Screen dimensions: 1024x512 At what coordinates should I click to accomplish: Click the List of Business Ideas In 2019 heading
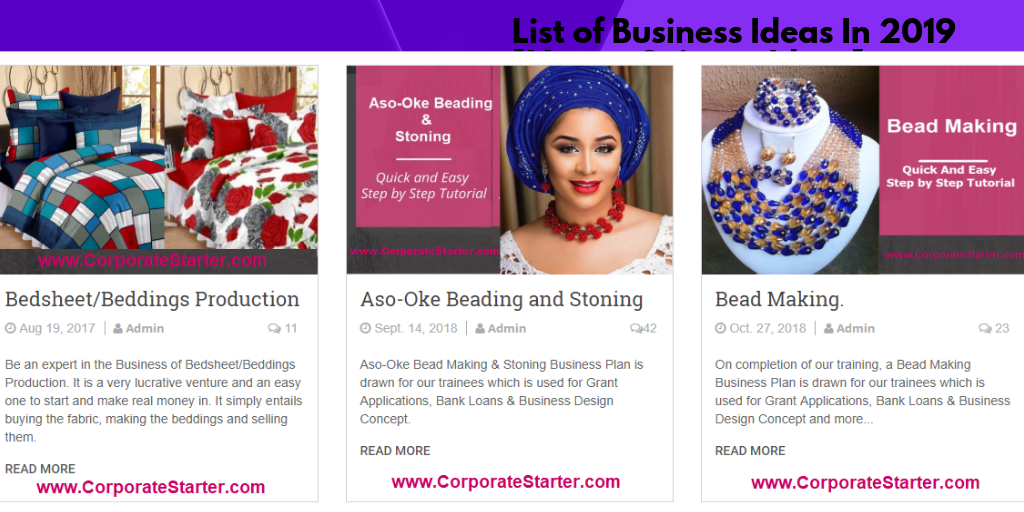click(734, 32)
